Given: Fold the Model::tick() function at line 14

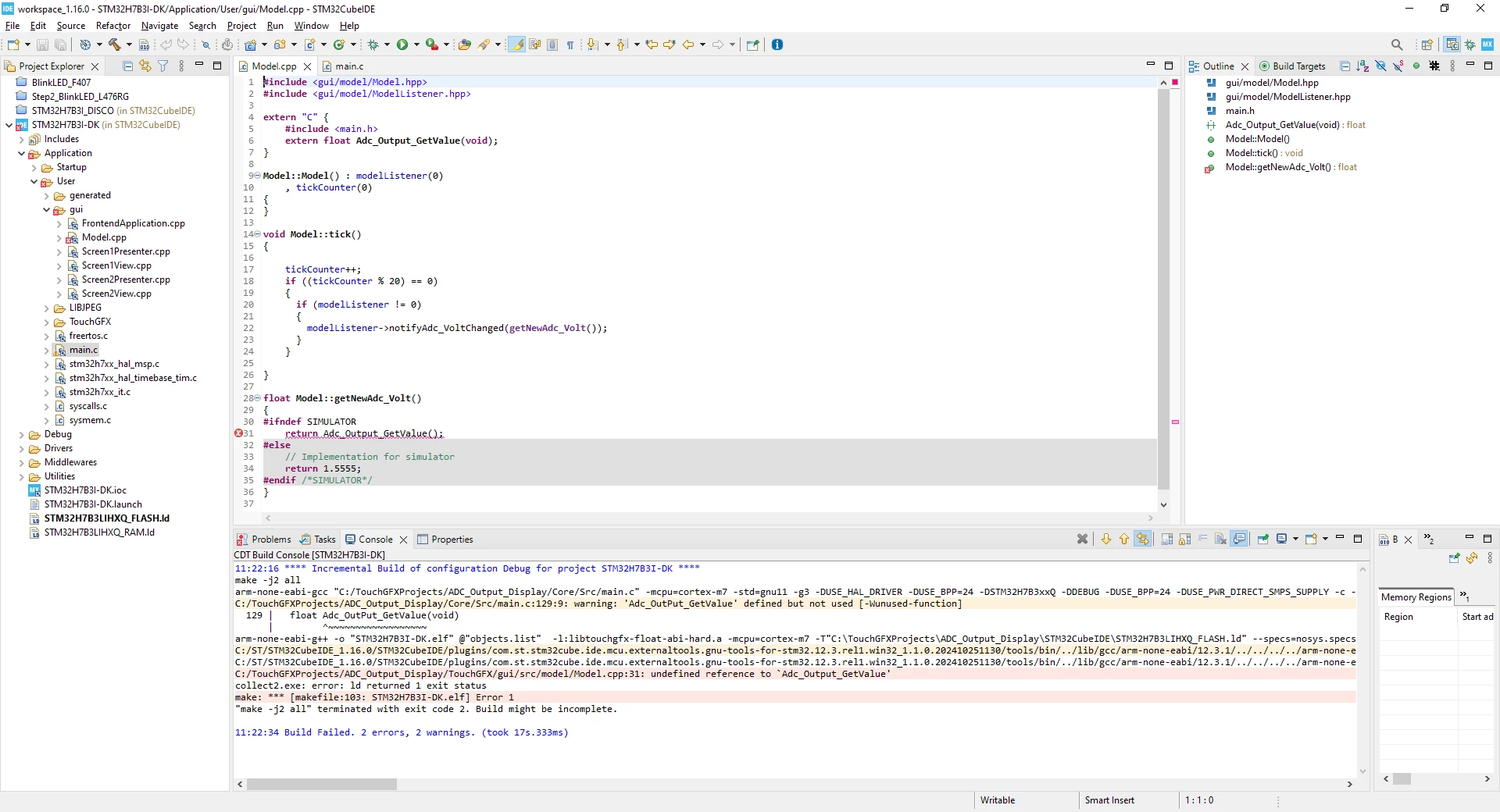Looking at the screenshot, I should [x=257, y=234].
